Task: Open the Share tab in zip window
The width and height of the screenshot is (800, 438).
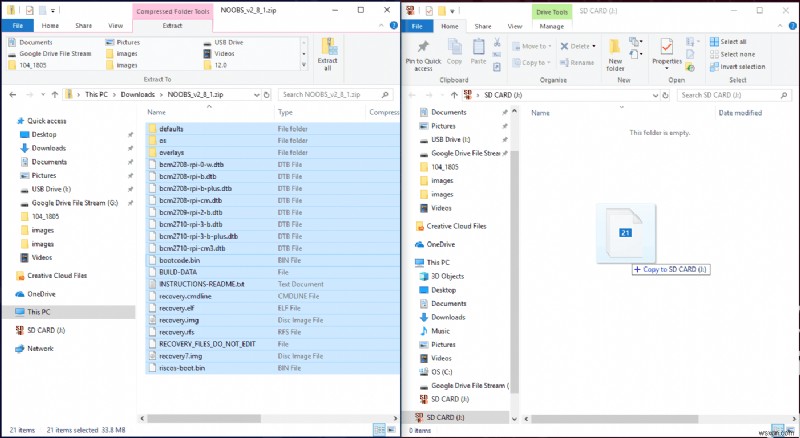Action: [x=84, y=25]
